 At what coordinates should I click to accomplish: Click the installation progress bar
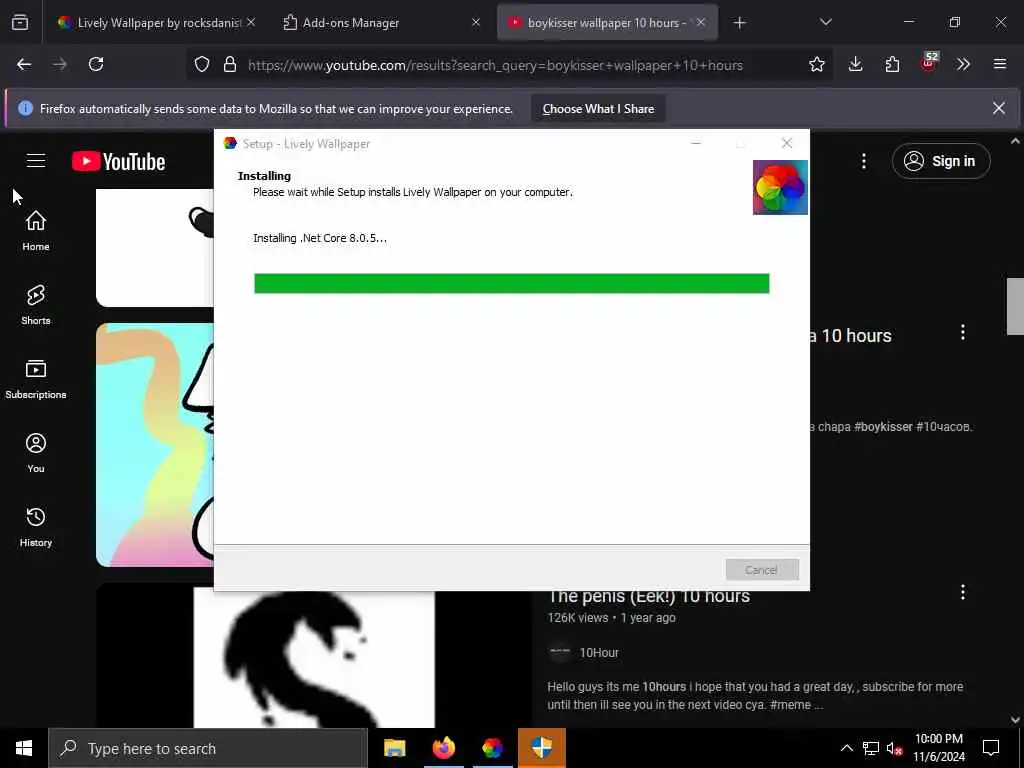click(511, 283)
